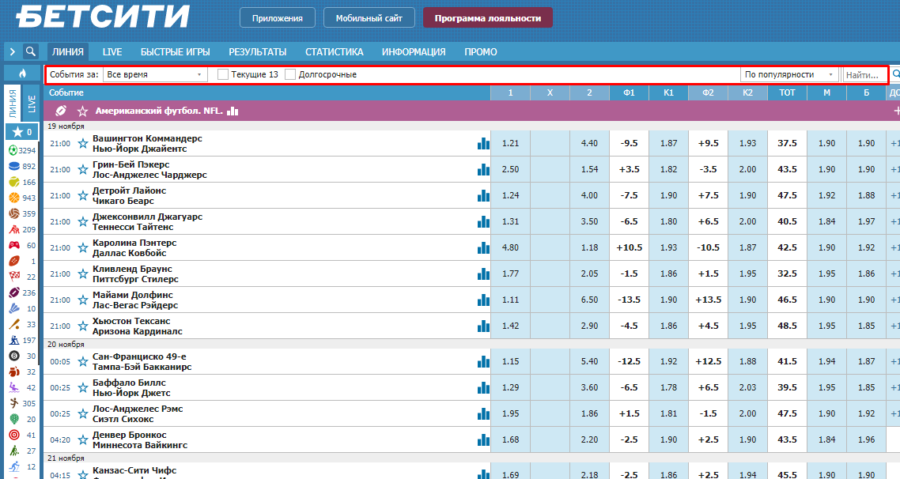Open the По популярности sorting dropdown
900x479 pixels.
(789, 74)
